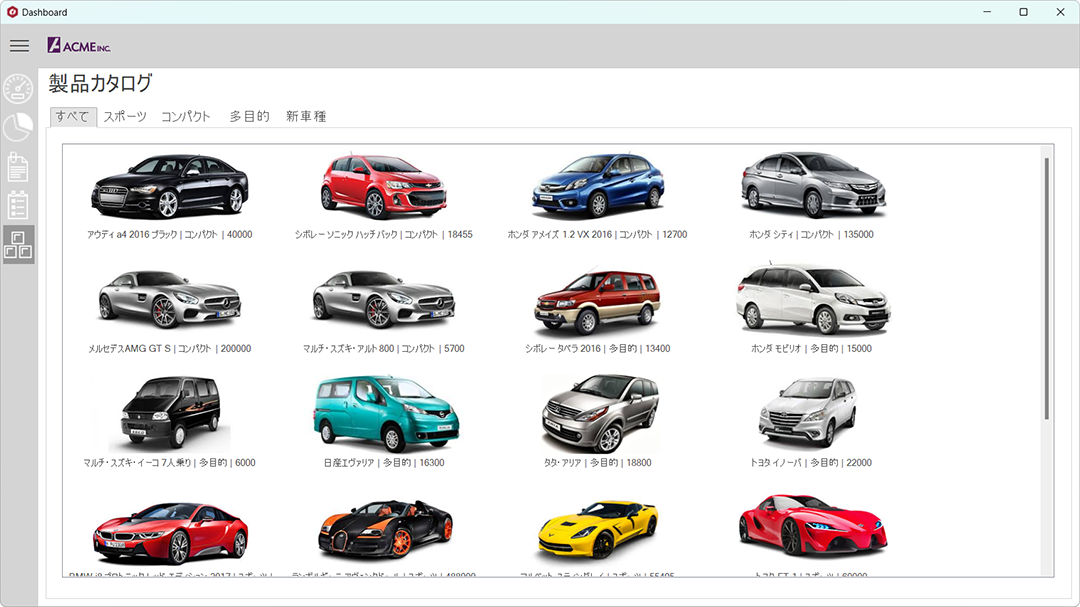Click the caption ending in 12700
Viewport: 1080px width, 607px height.
point(597,234)
